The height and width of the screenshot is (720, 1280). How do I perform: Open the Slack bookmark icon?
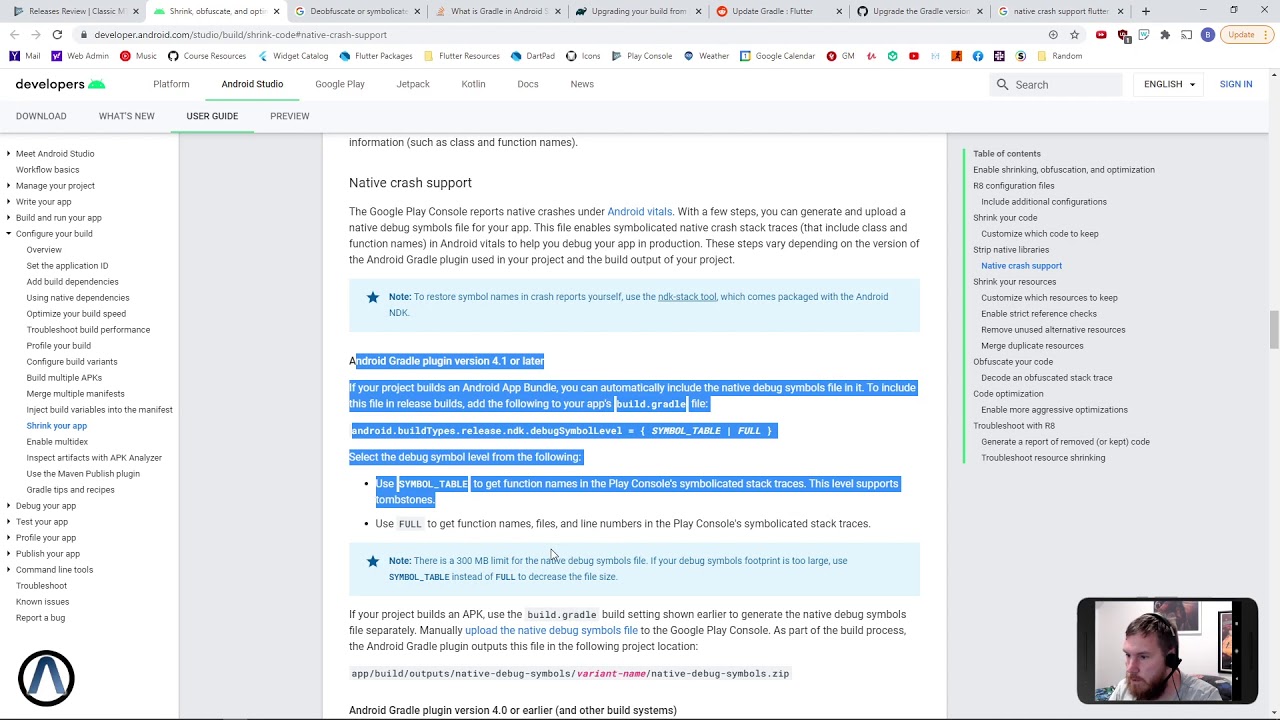coord(999,56)
